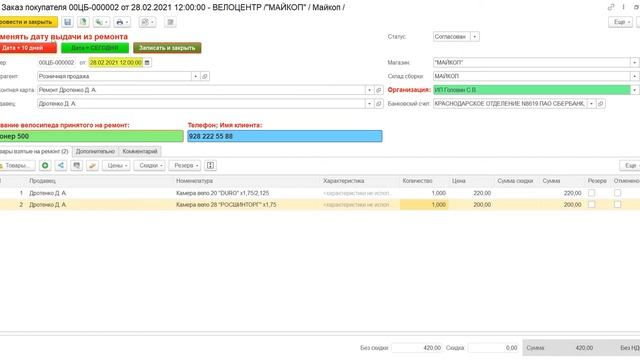Expand dropdown of seller Дротенко field

point(369,104)
